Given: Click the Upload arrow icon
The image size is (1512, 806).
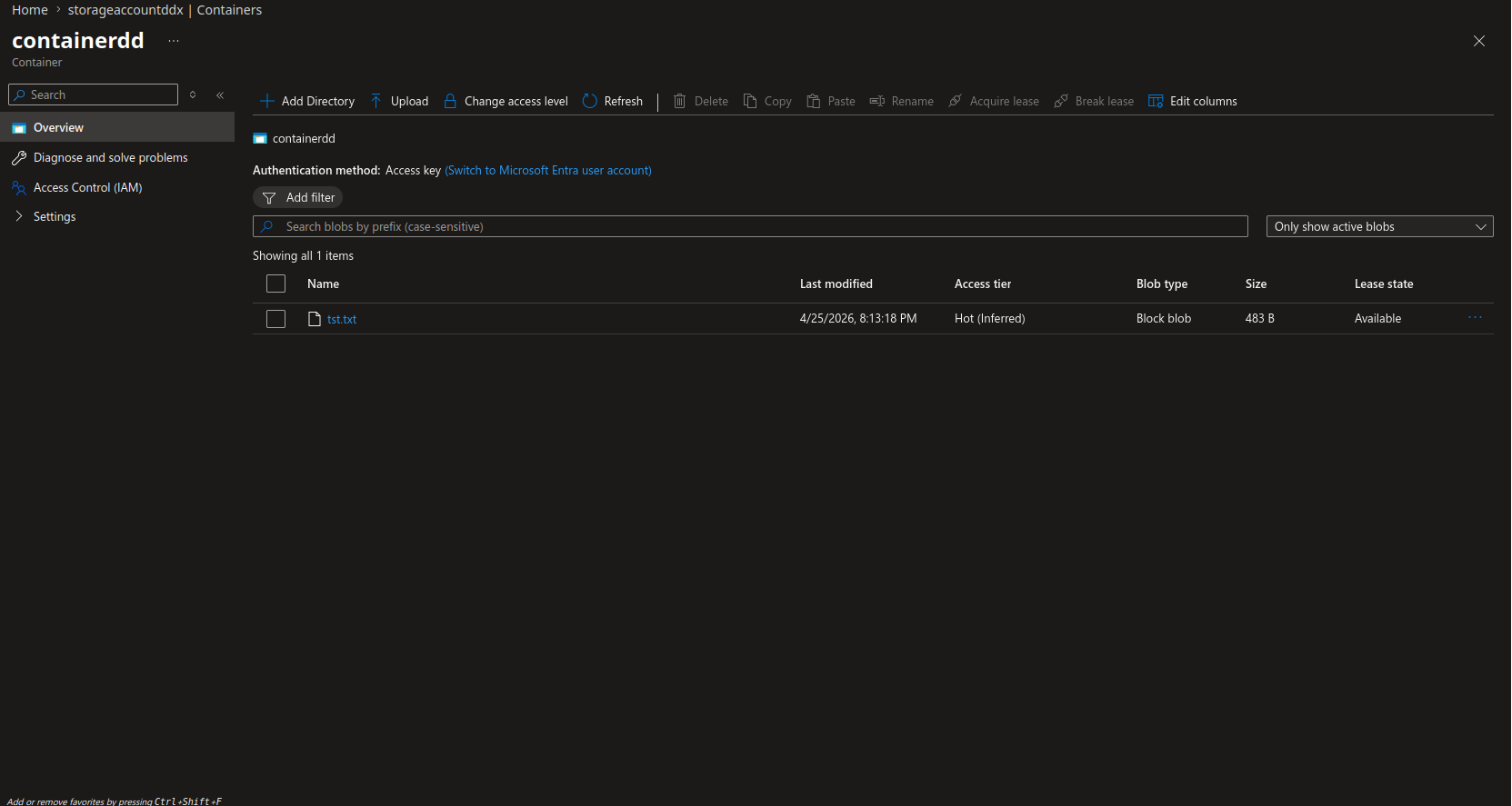Looking at the screenshot, I should (x=376, y=101).
